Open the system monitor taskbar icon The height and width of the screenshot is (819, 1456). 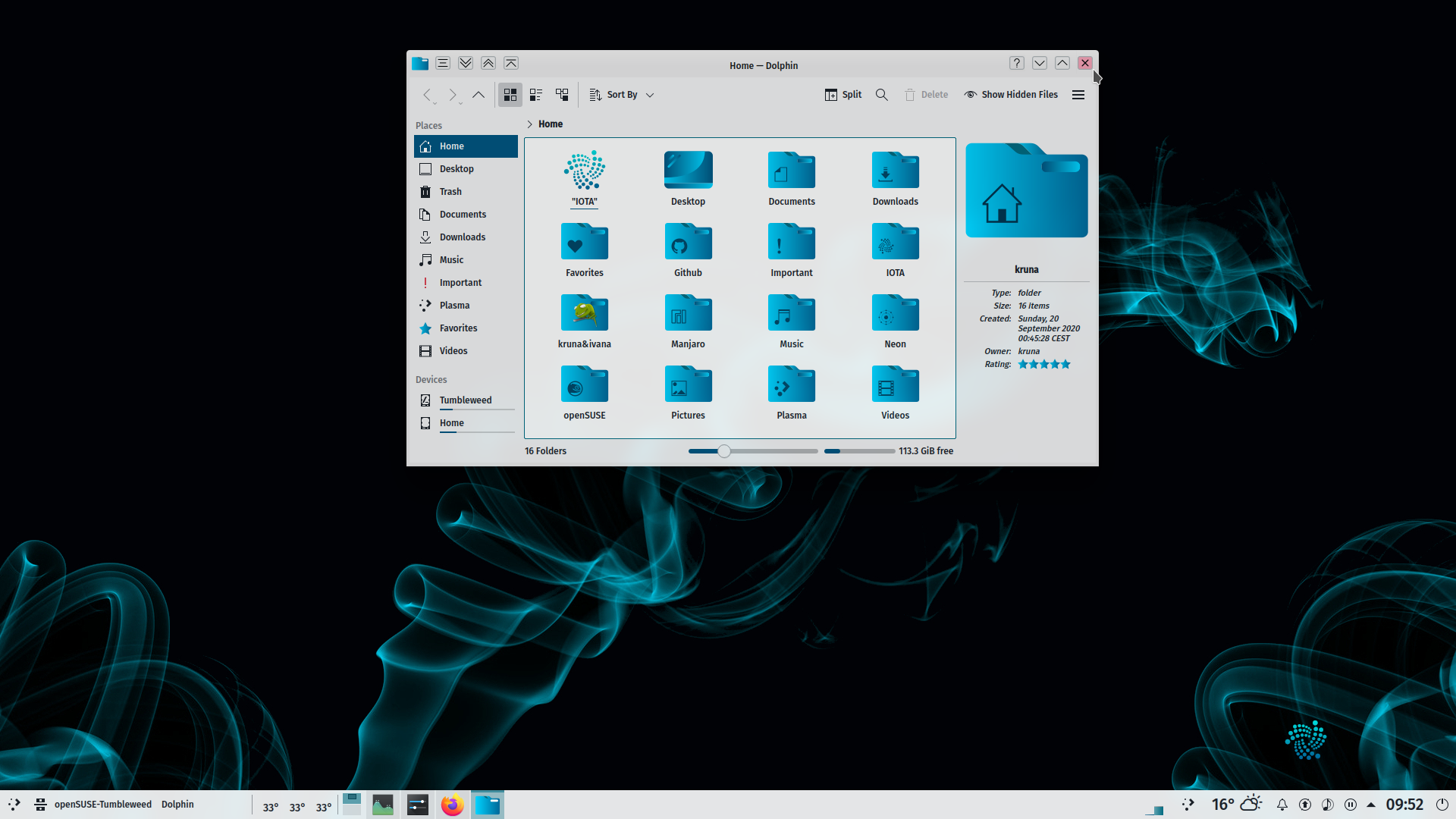(383, 805)
